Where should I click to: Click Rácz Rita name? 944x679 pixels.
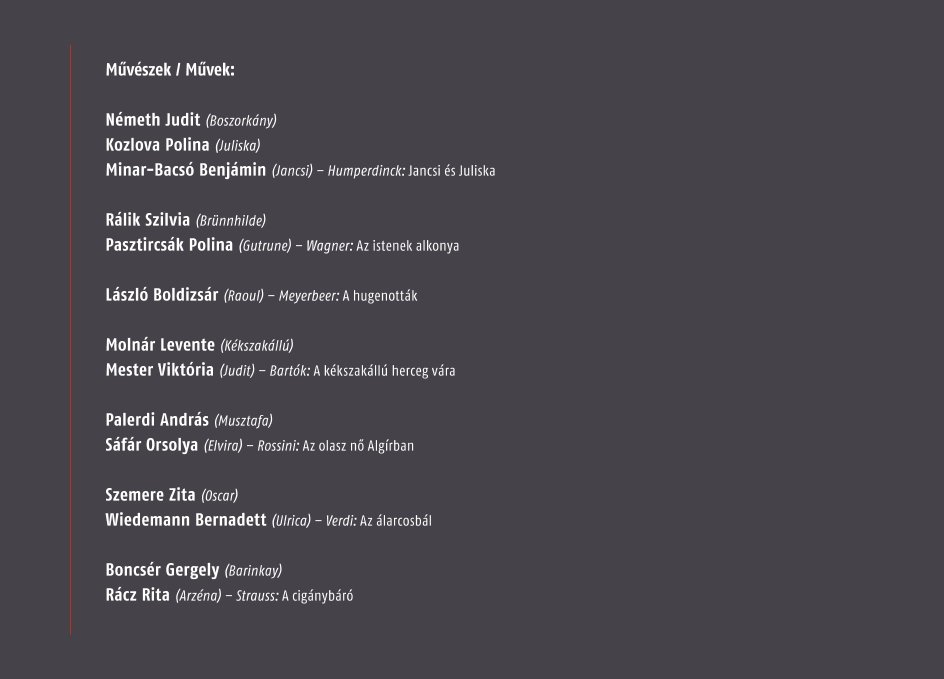coord(137,595)
